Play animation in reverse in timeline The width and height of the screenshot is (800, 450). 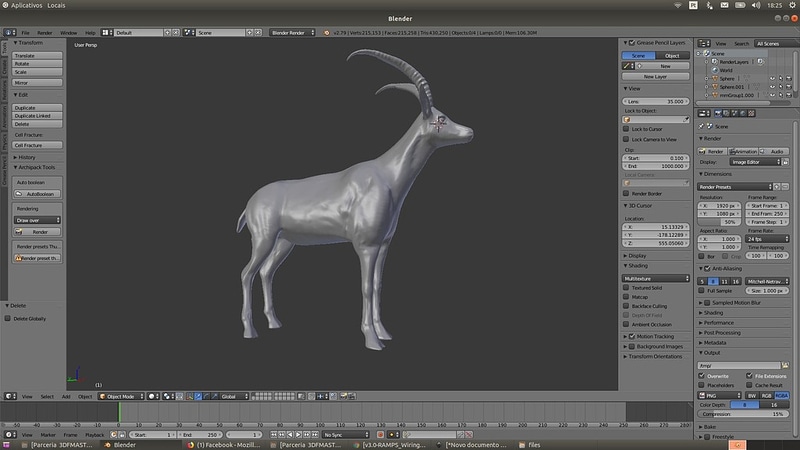(x=290, y=435)
